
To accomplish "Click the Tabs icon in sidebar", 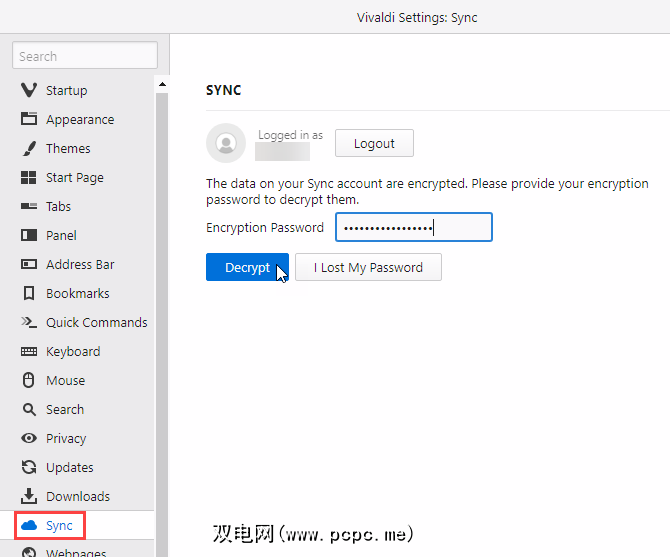I will click(29, 206).
